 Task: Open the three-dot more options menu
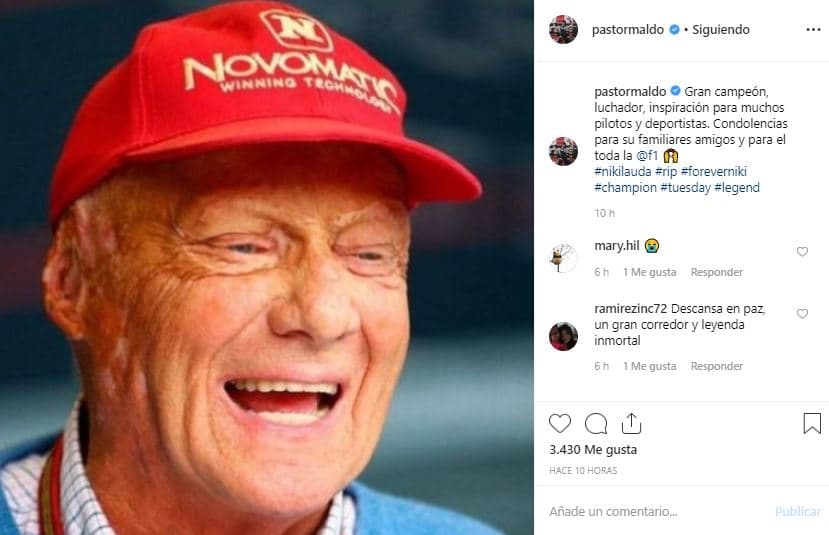point(813,30)
